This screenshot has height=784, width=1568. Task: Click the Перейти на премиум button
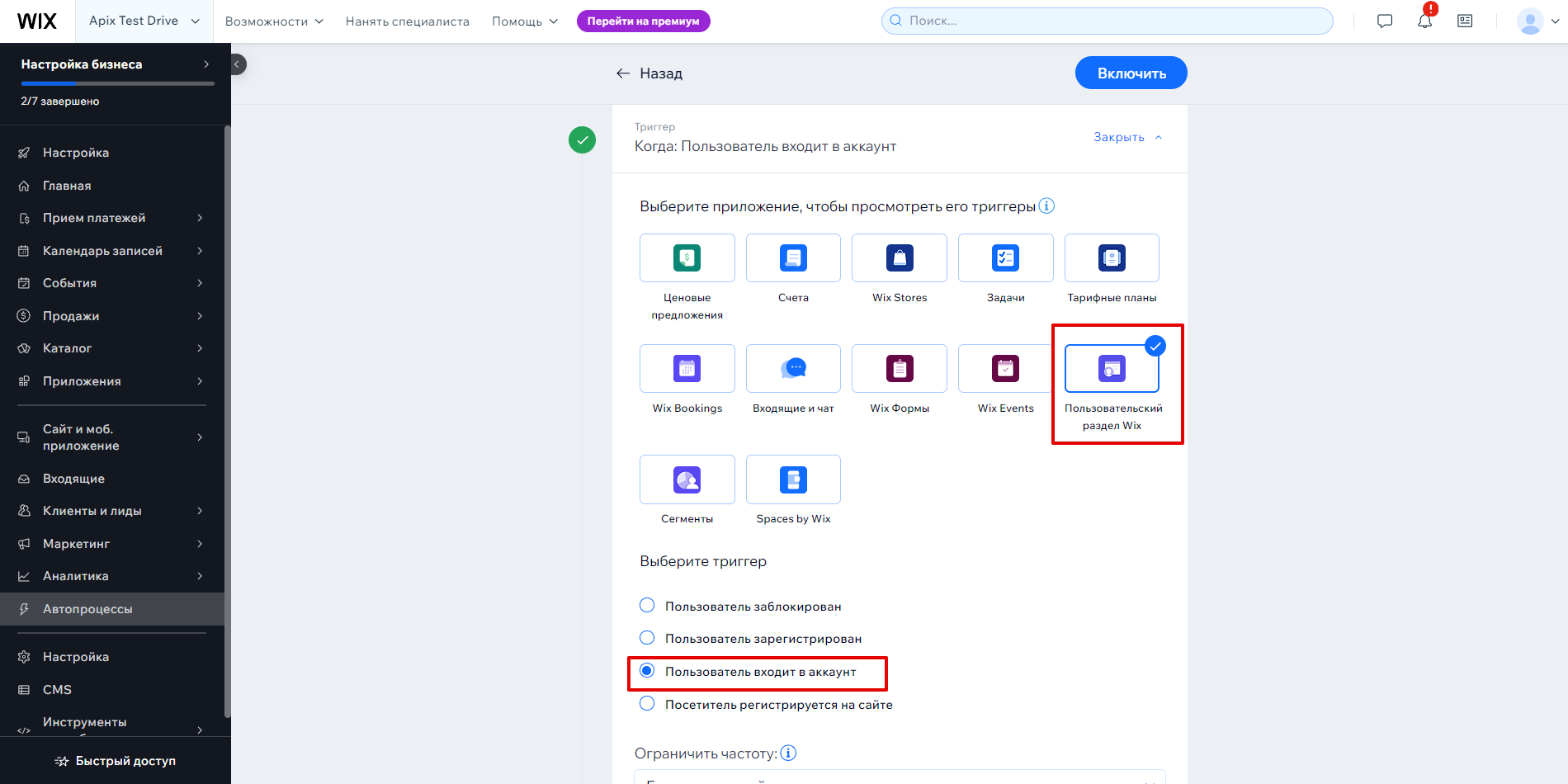click(644, 21)
